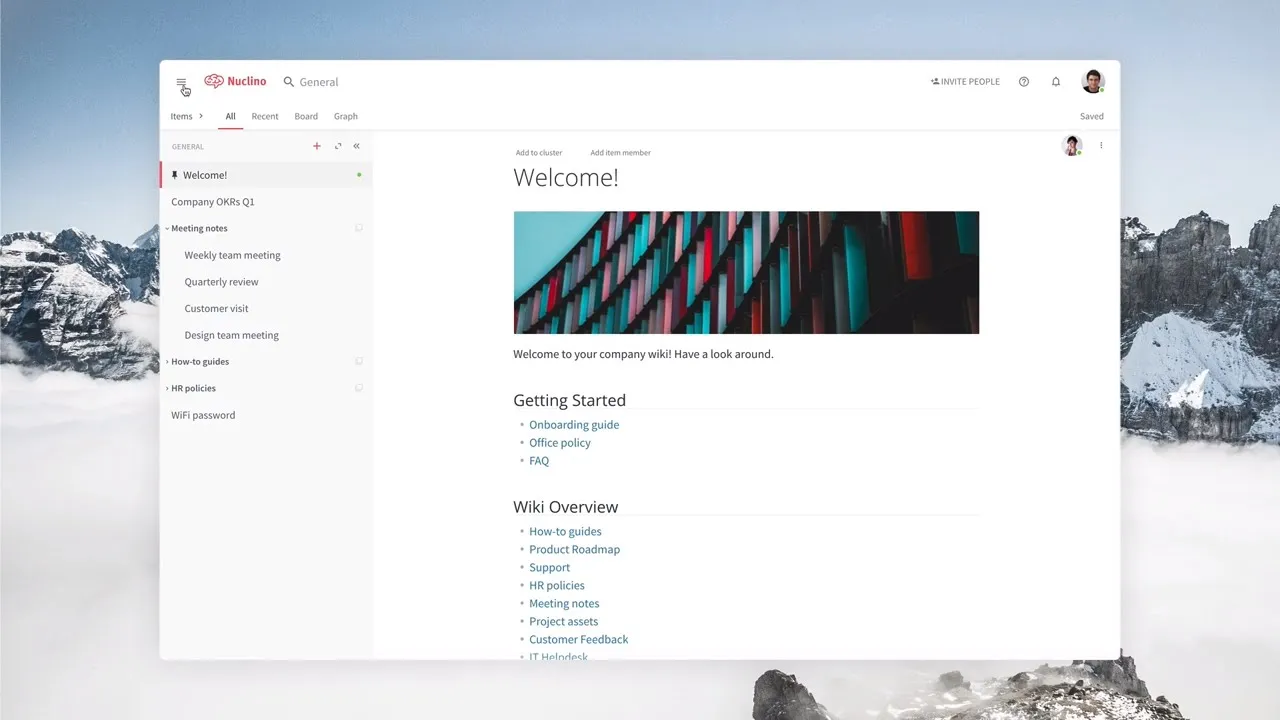Click the cluster icon next to HR policies
1280x720 pixels.
click(359, 388)
